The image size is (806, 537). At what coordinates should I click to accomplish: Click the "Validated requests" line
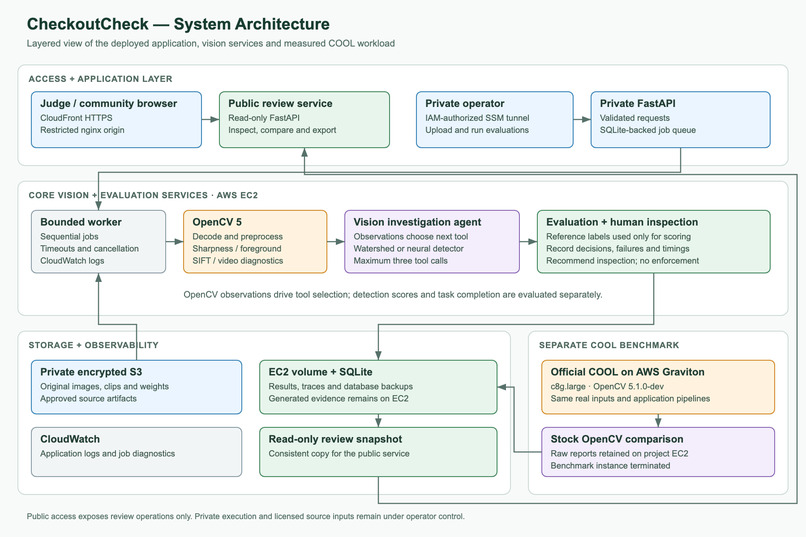[x=635, y=118]
